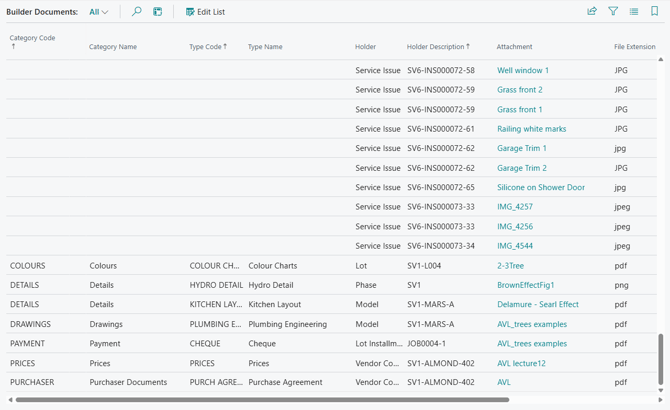The image size is (670, 410).
Task: Open the AVL attachment in PURCHASER row
Action: pyautogui.click(x=504, y=382)
